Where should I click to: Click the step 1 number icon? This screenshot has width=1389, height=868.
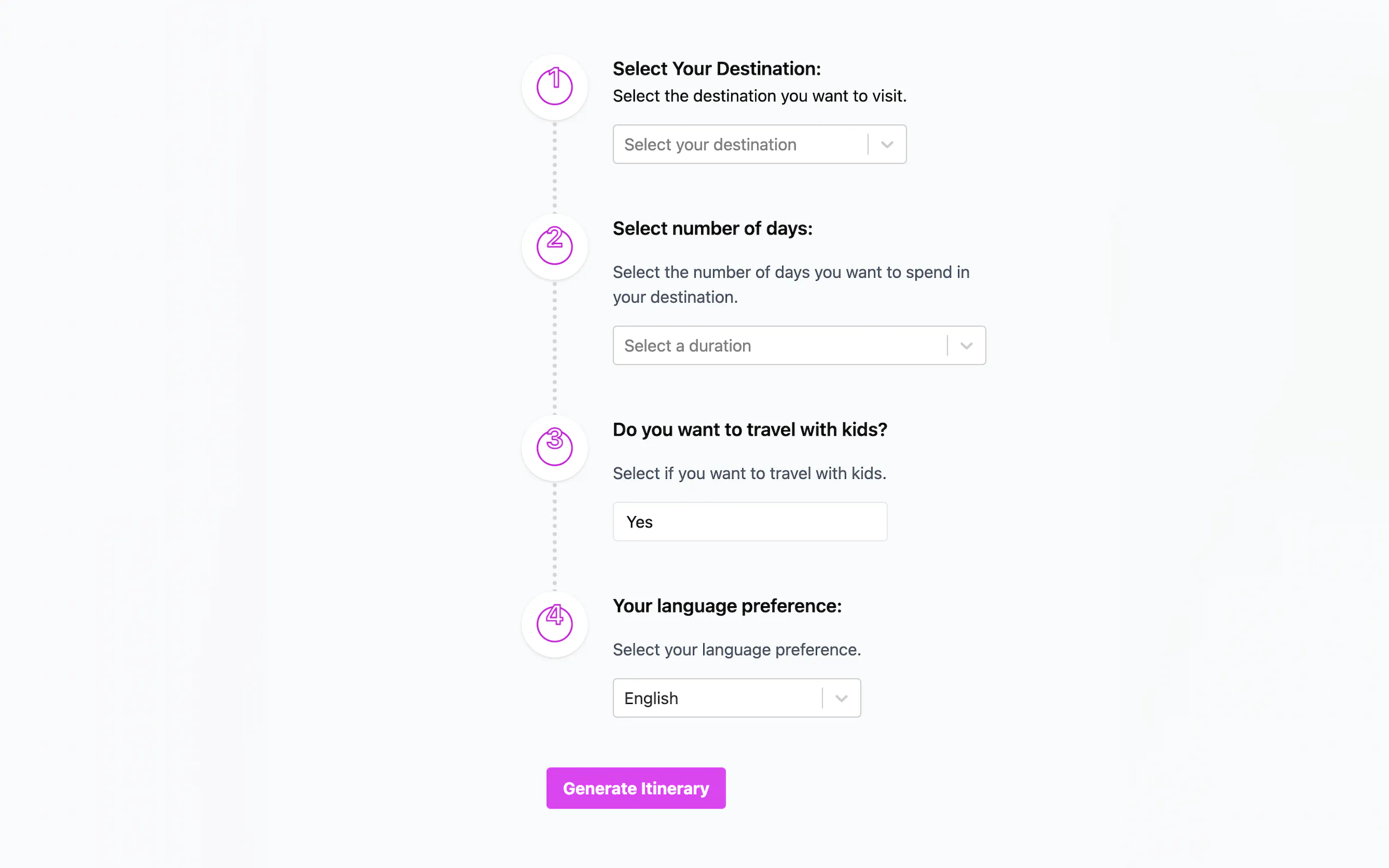[554, 87]
